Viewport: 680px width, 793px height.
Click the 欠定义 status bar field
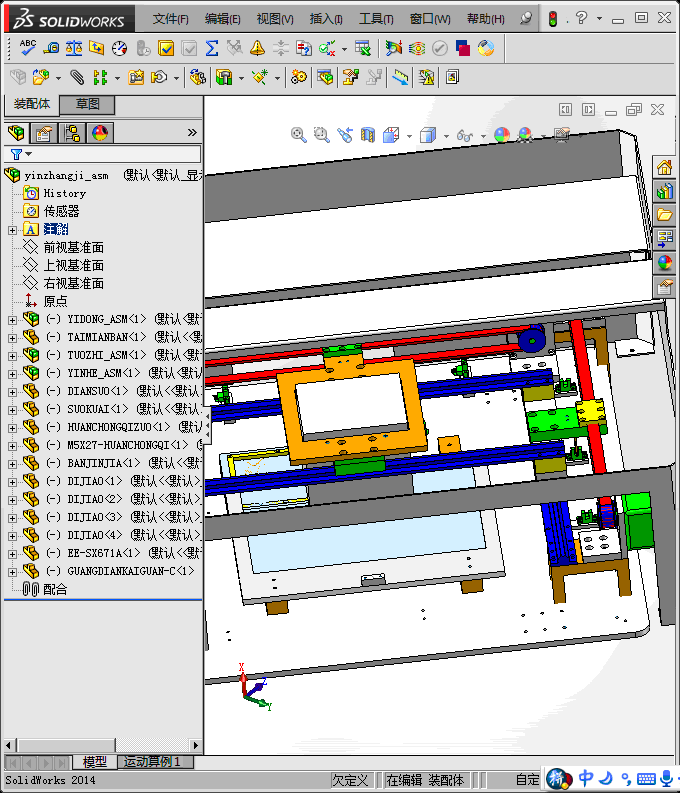[350, 780]
